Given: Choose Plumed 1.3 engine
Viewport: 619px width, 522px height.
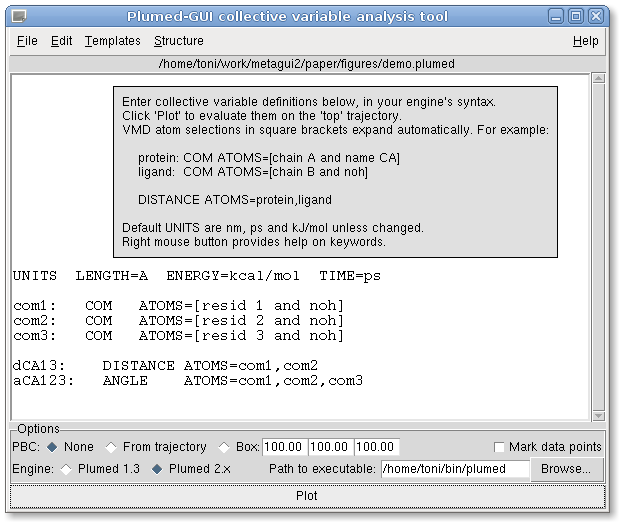Looking at the screenshot, I should coord(66,469).
